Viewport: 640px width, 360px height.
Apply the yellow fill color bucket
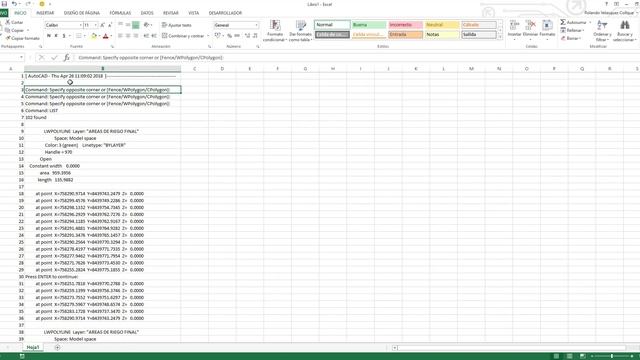[93, 36]
